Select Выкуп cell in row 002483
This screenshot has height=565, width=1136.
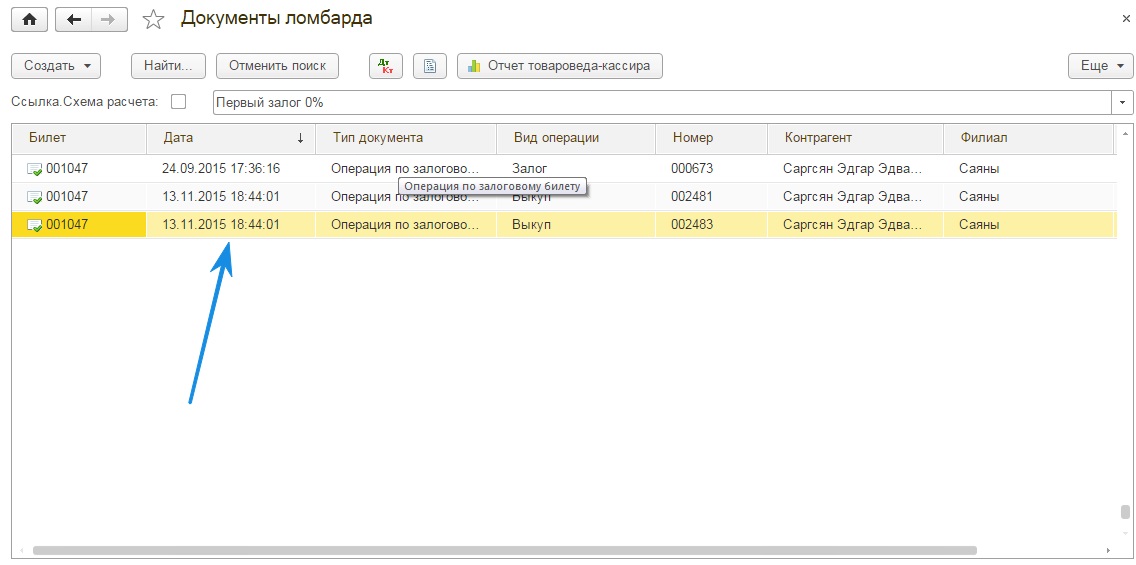click(x=576, y=225)
